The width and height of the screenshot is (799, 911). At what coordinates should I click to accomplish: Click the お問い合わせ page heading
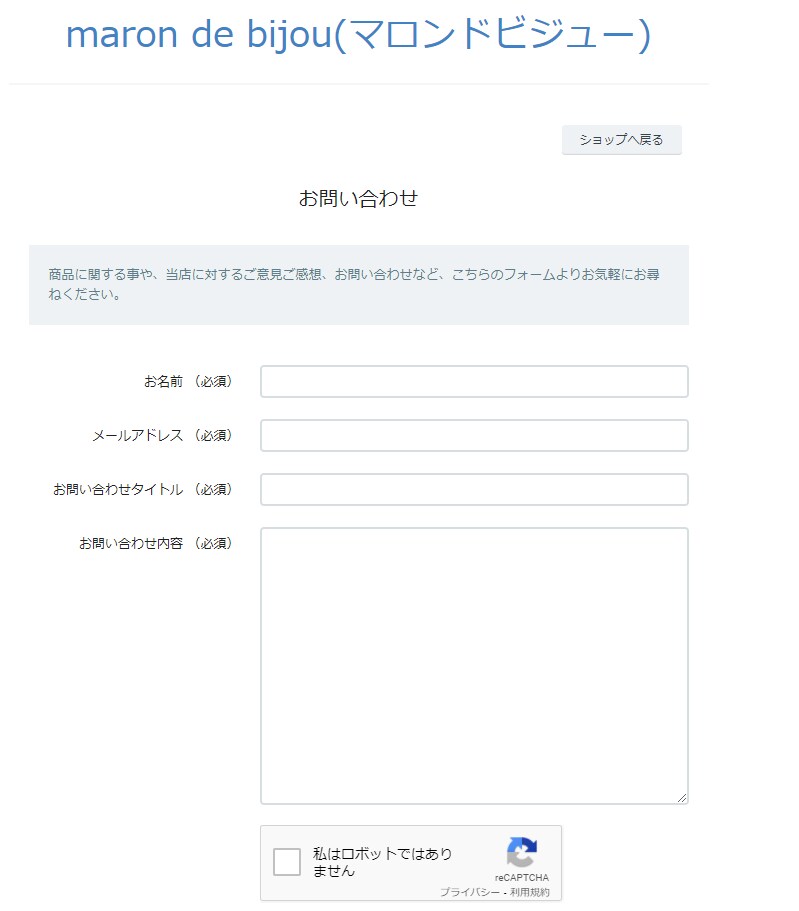tap(358, 198)
